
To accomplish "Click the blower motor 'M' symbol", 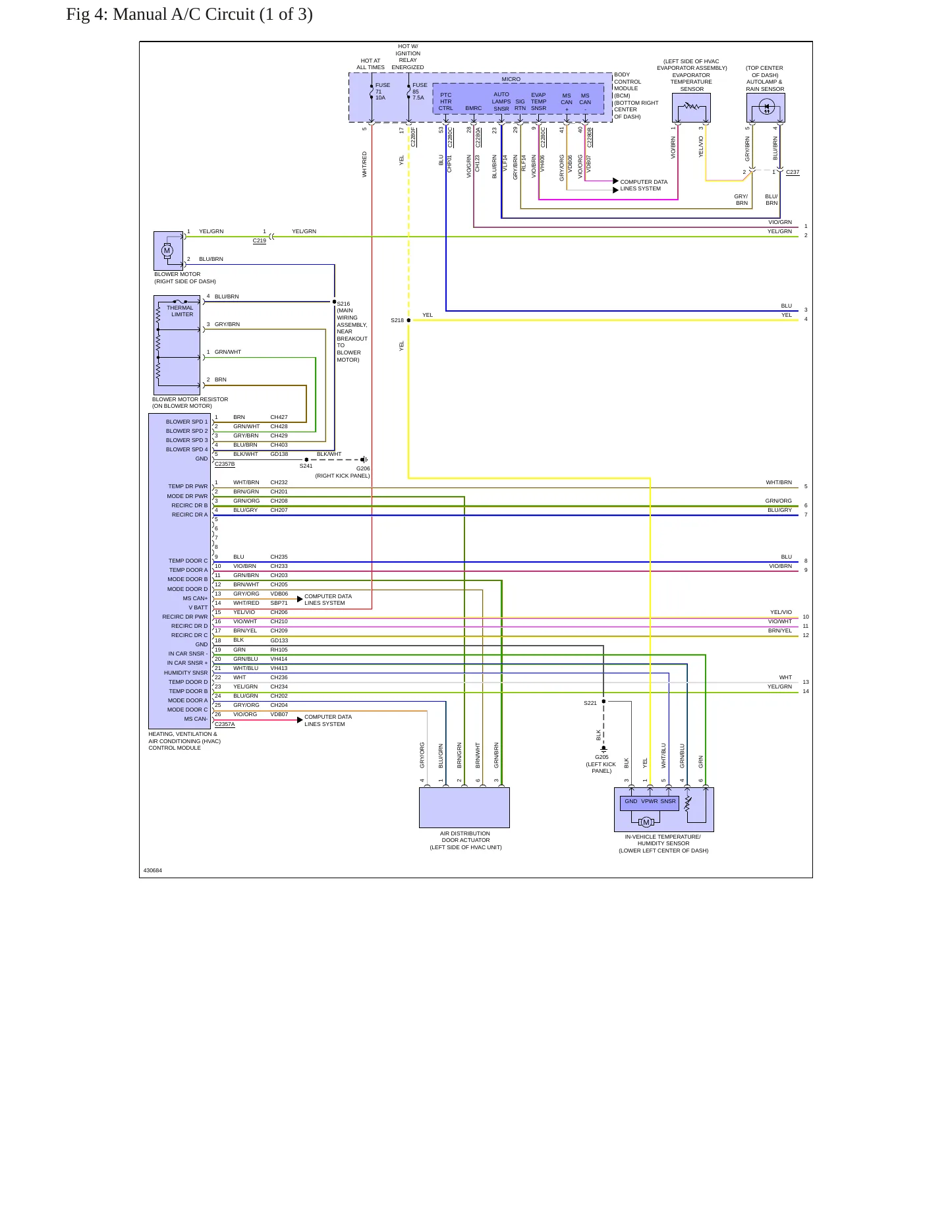I will (x=167, y=250).
